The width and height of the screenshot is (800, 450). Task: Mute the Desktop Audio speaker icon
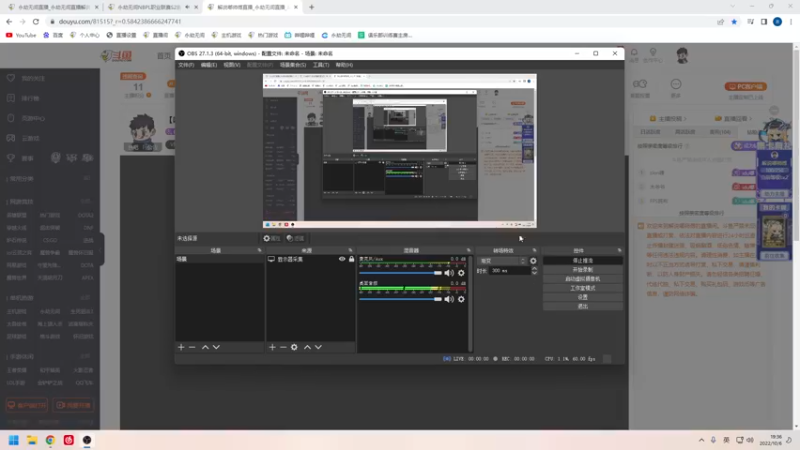coord(449,299)
